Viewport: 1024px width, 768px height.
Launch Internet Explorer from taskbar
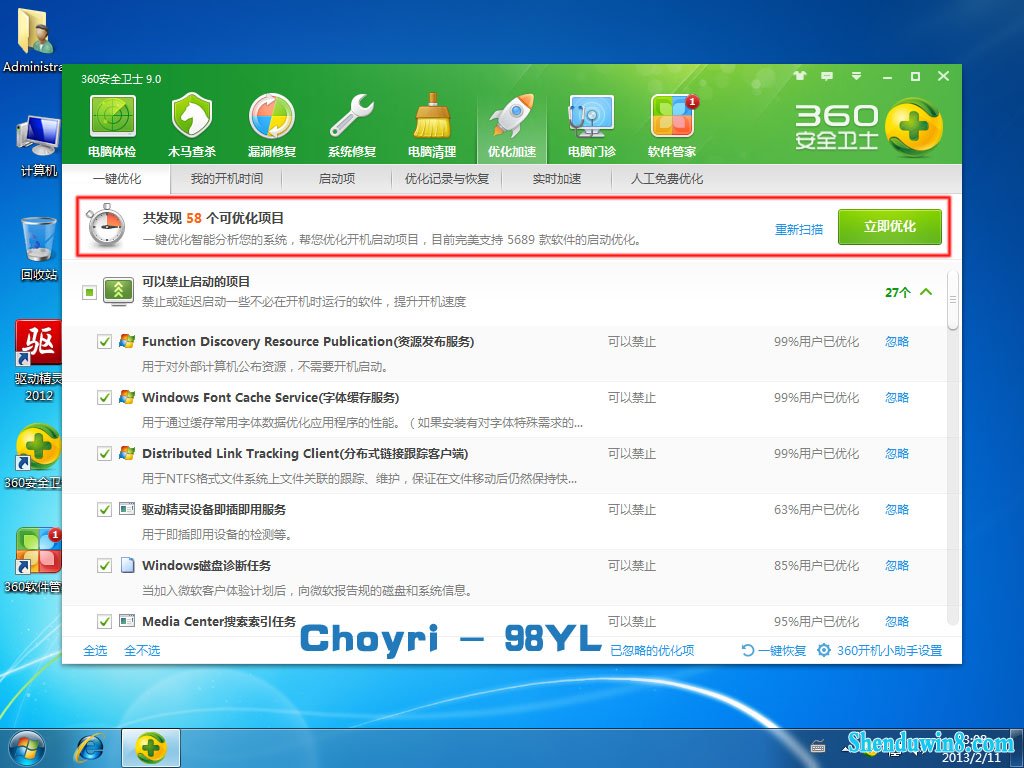89,748
